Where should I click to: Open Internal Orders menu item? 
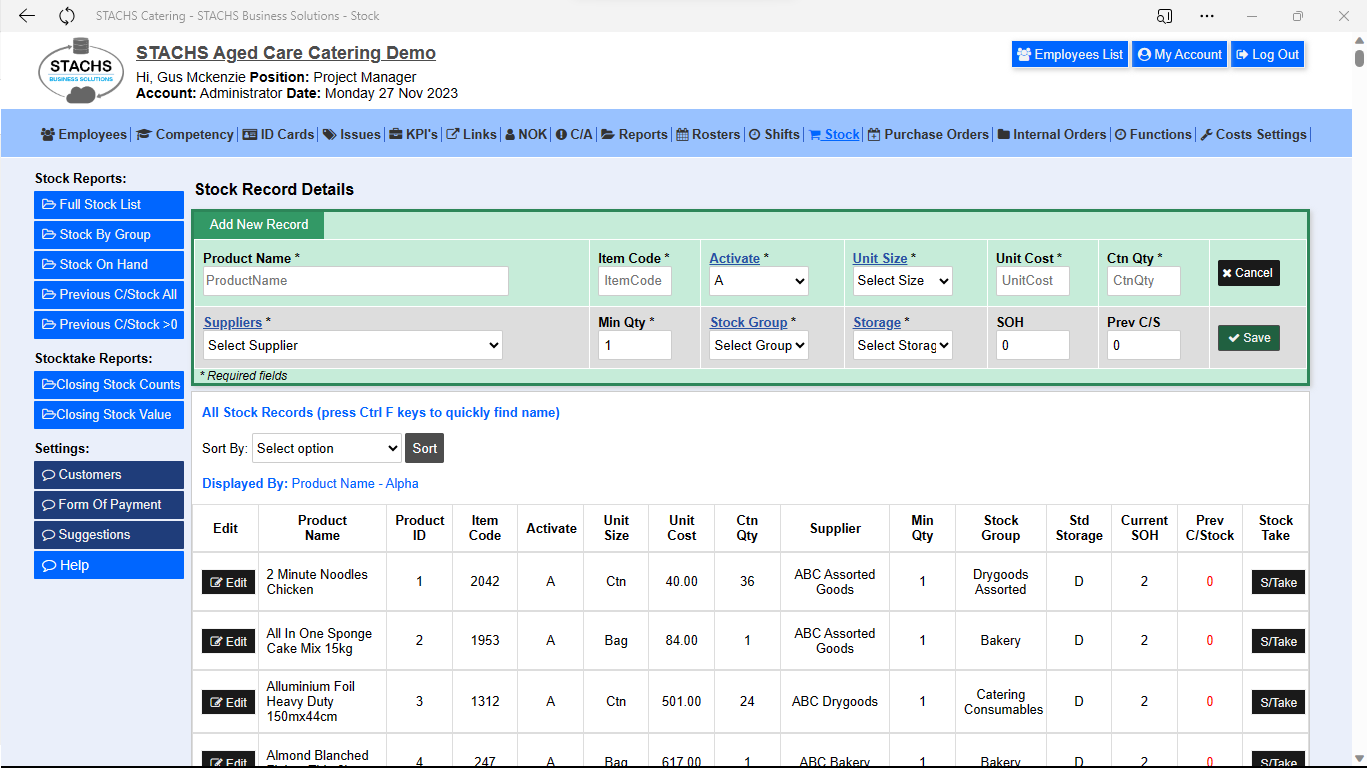(1052, 134)
